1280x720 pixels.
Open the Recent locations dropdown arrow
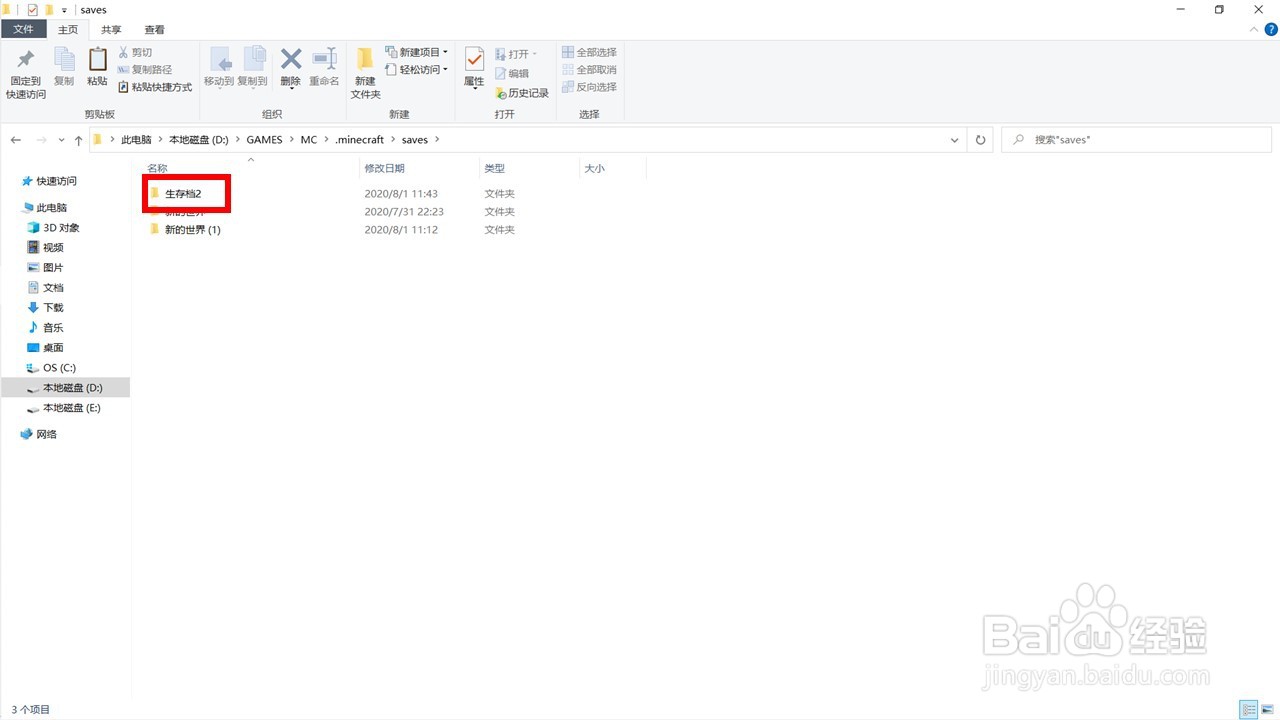coord(62,140)
